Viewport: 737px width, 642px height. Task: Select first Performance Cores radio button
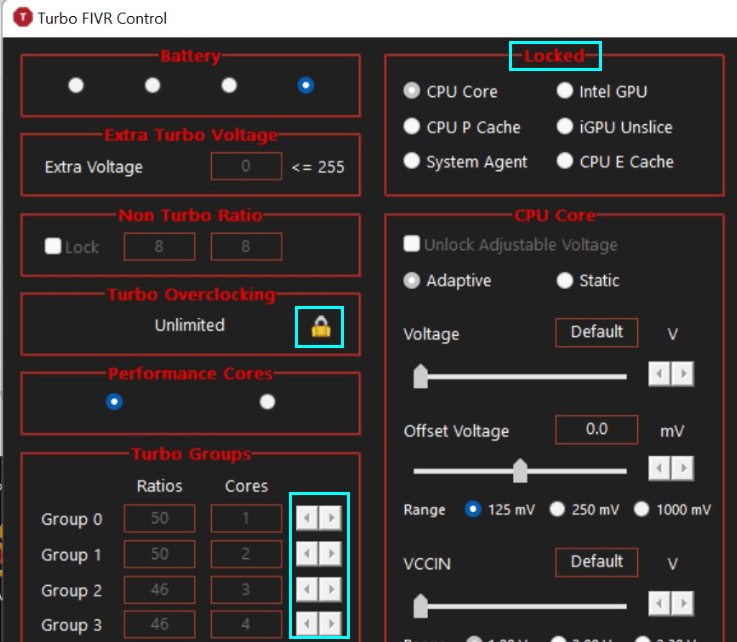[x=114, y=401]
